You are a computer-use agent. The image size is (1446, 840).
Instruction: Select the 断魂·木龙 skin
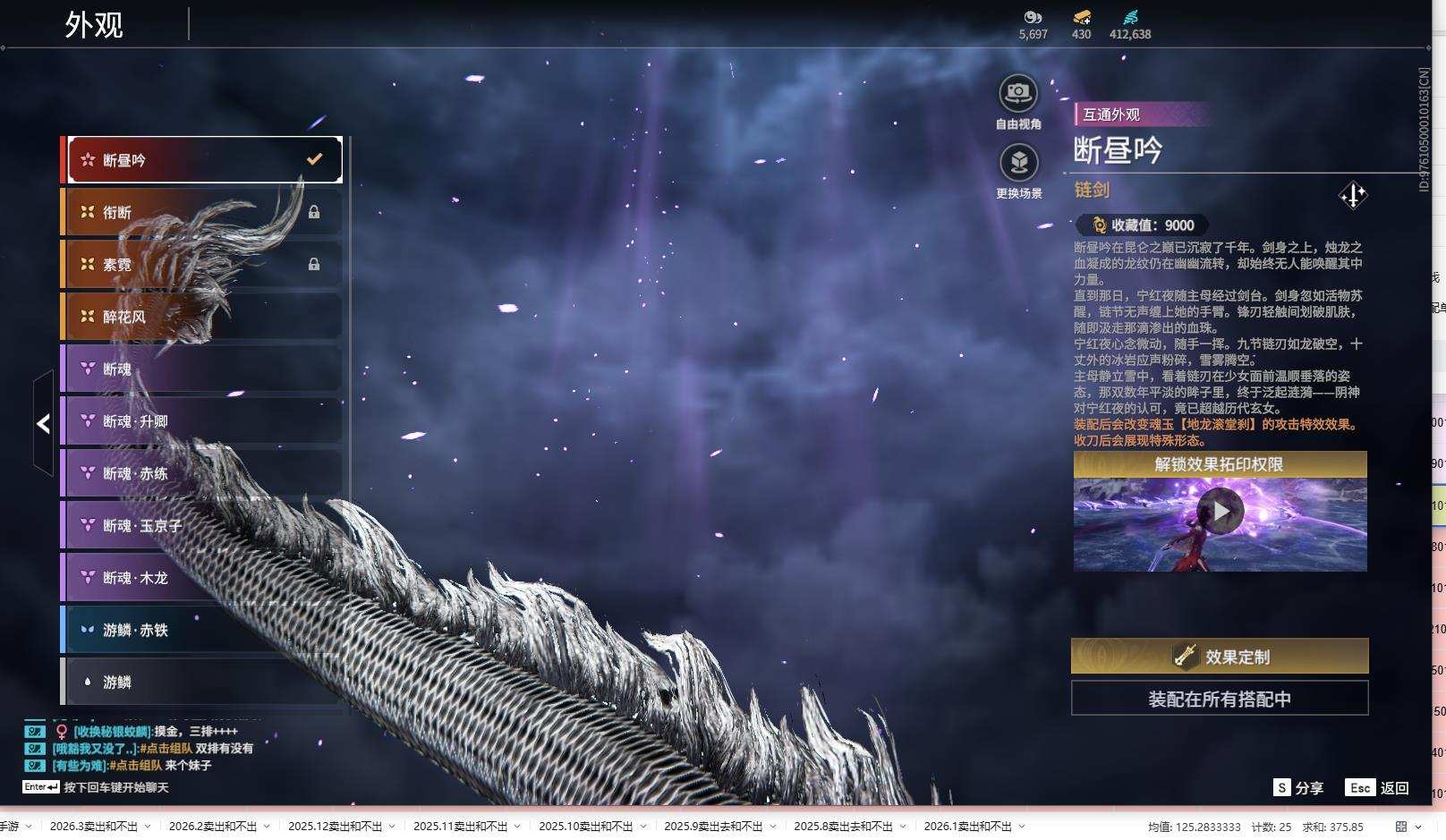[x=204, y=577]
